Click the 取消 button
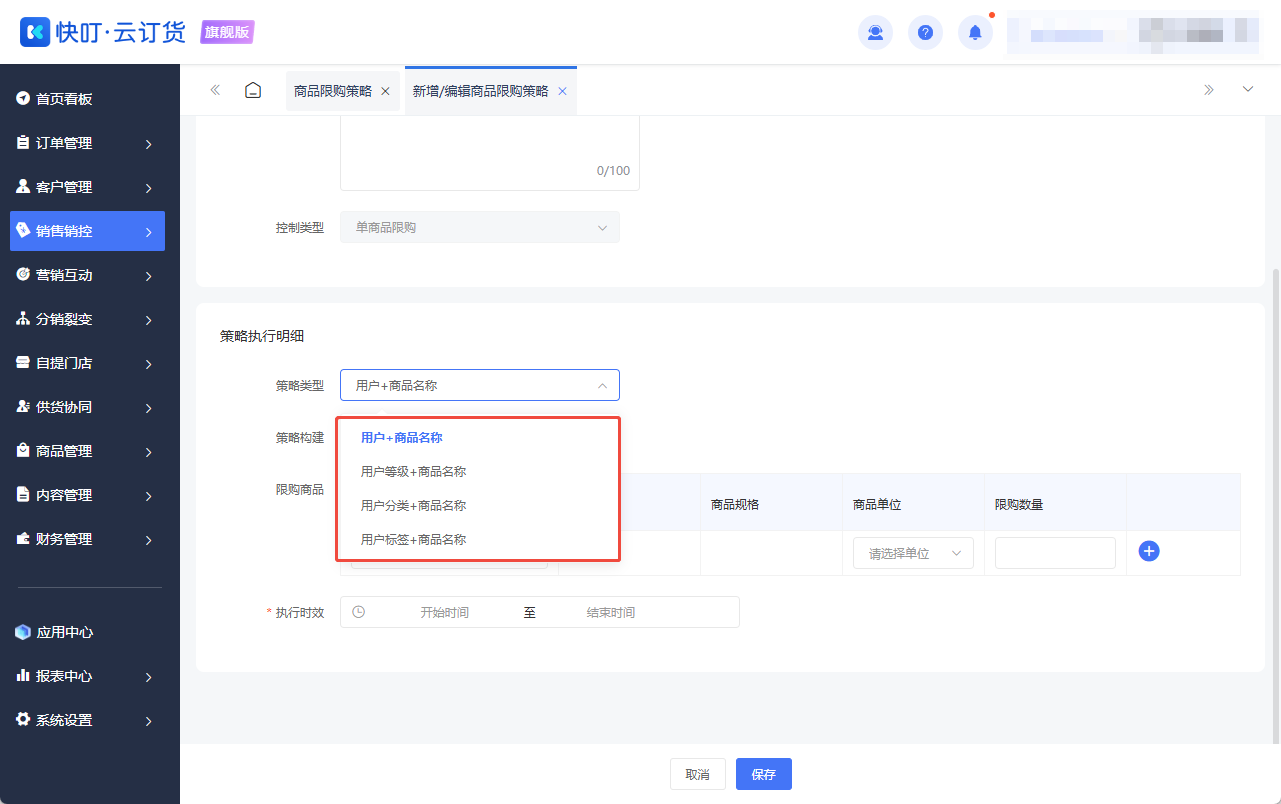The image size is (1281, 804). coord(698,774)
